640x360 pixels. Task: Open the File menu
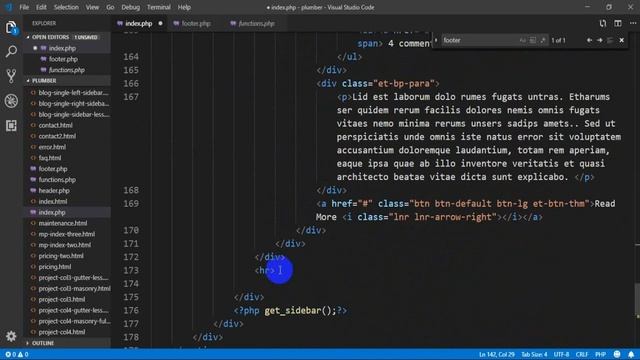click(x=24, y=7)
